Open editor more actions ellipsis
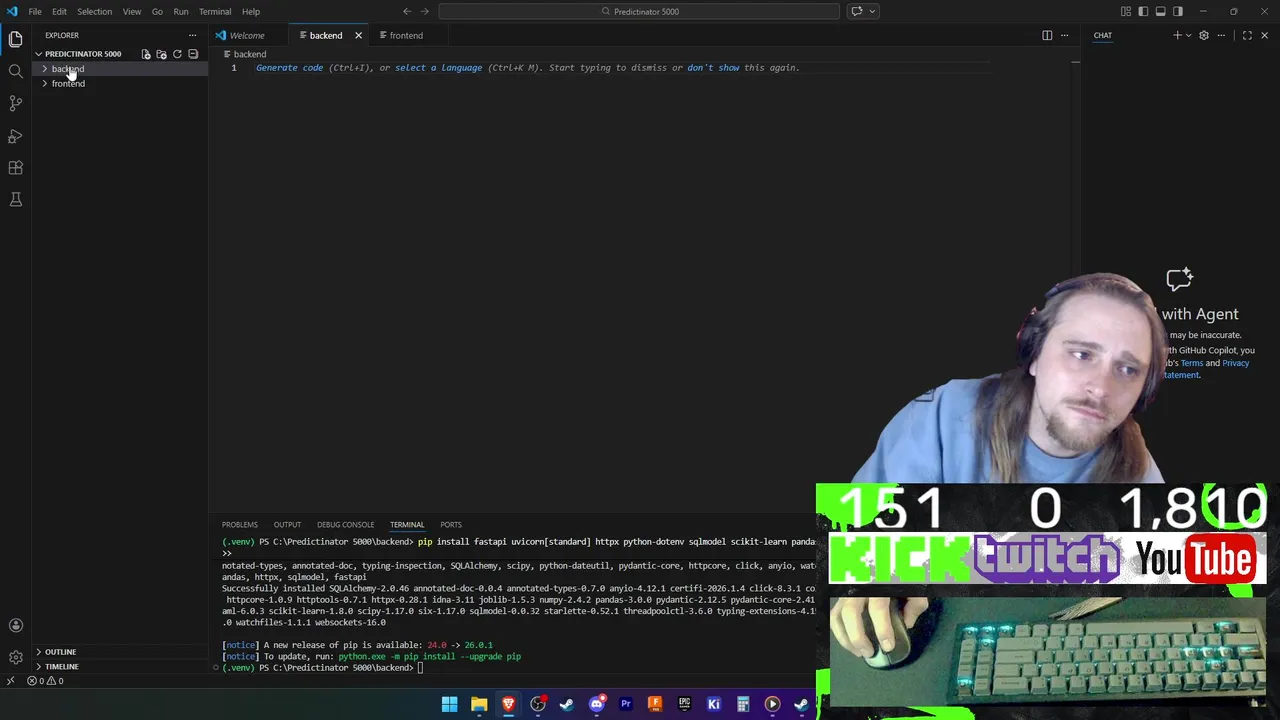 [x=1065, y=35]
